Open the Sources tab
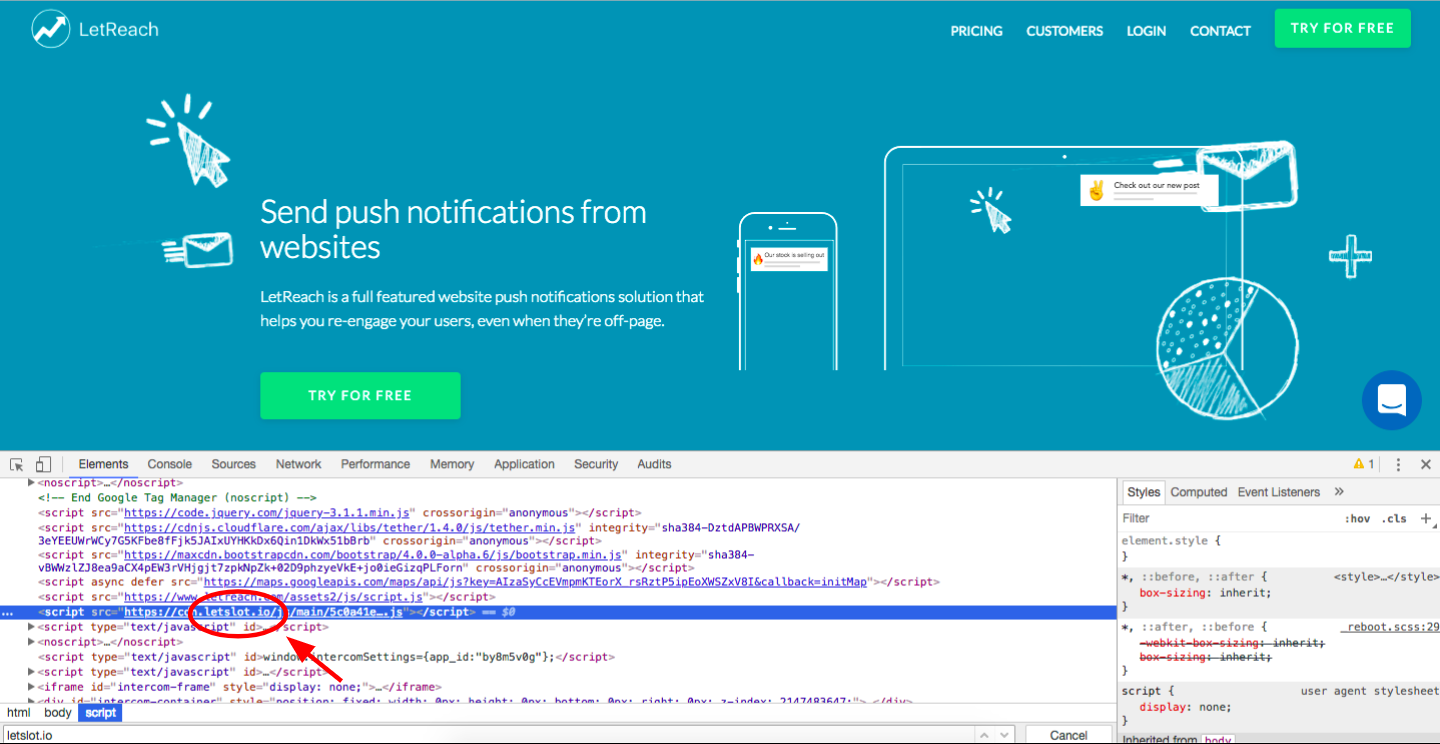The height and width of the screenshot is (744, 1440). 234,464
